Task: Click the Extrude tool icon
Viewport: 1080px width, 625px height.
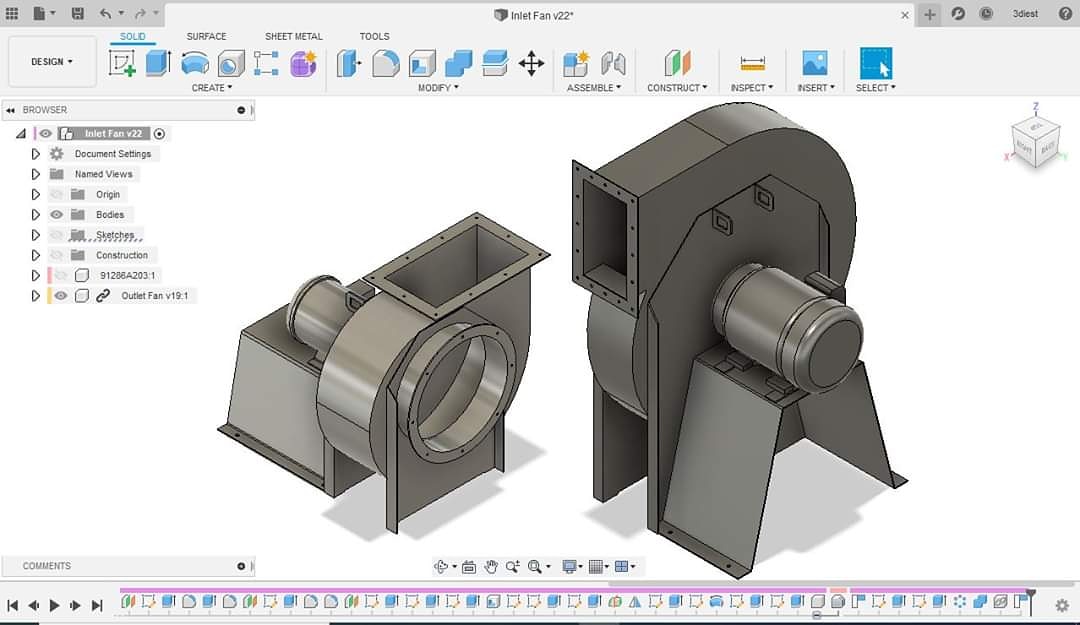Action: click(158, 64)
